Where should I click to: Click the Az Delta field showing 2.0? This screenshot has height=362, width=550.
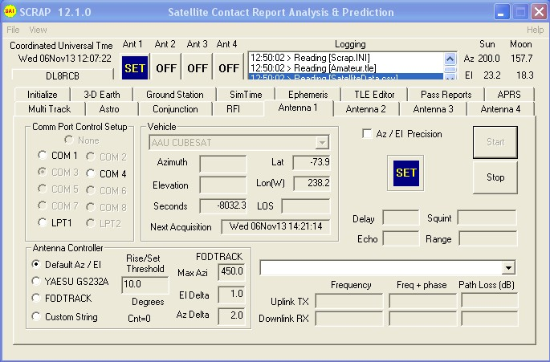point(232,316)
